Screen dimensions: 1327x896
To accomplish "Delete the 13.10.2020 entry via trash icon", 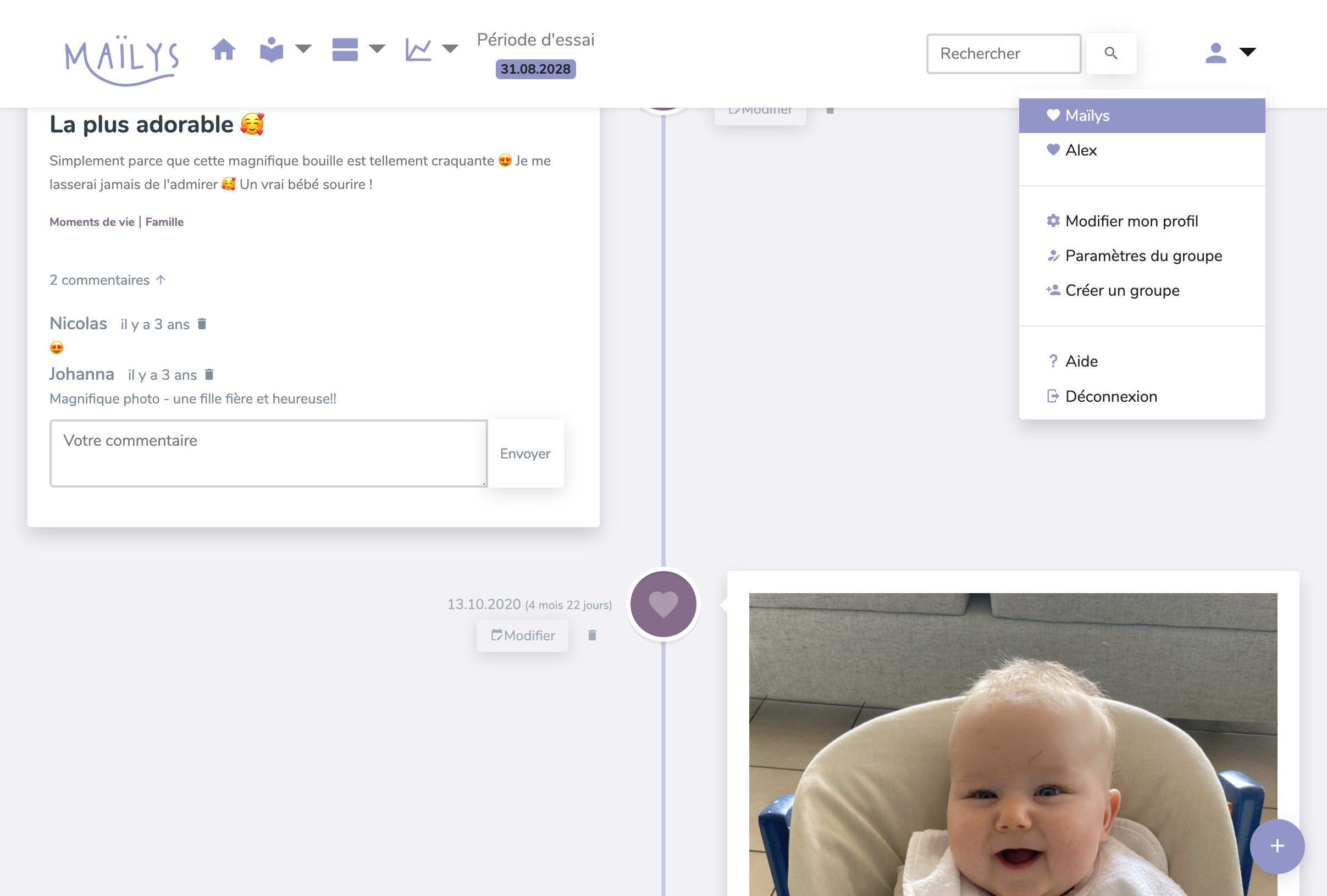I will (592, 635).
